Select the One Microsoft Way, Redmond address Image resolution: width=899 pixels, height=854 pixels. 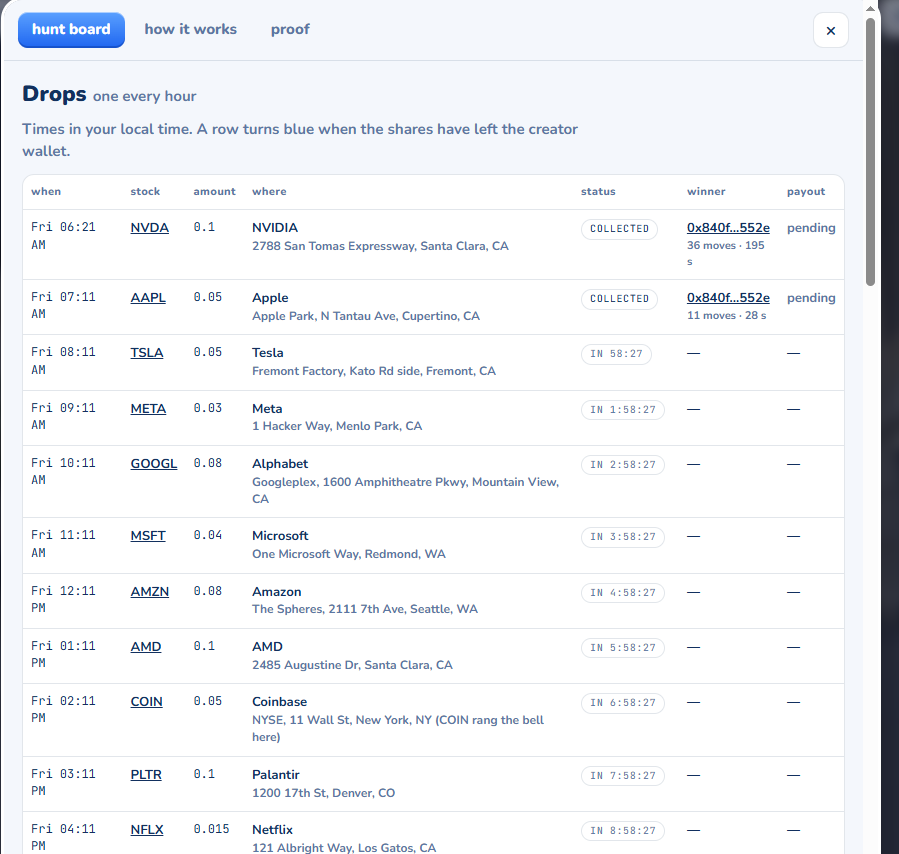coord(349,554)
